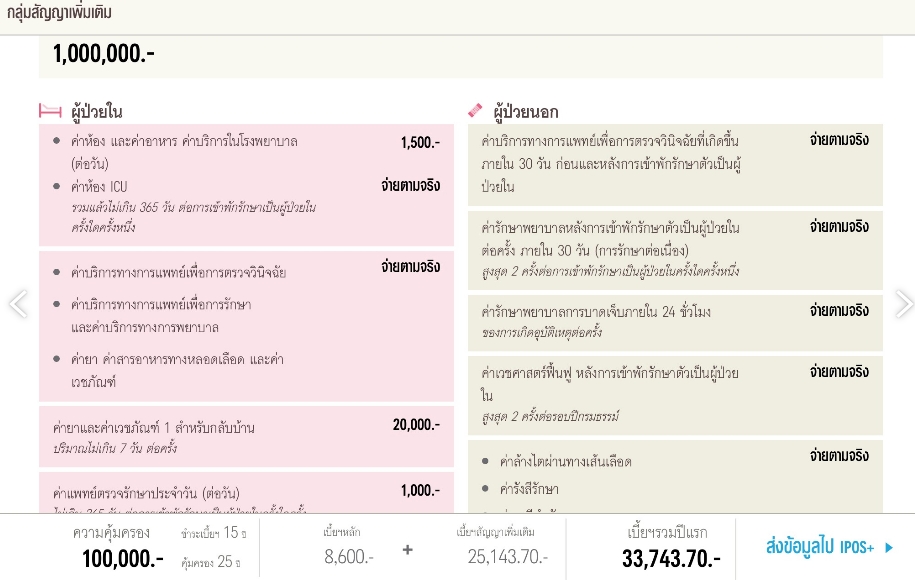This screenshot has height=580, width=915.
Task: Click the arrow icon after IPOS+
Action: click(x=889, y=547)
